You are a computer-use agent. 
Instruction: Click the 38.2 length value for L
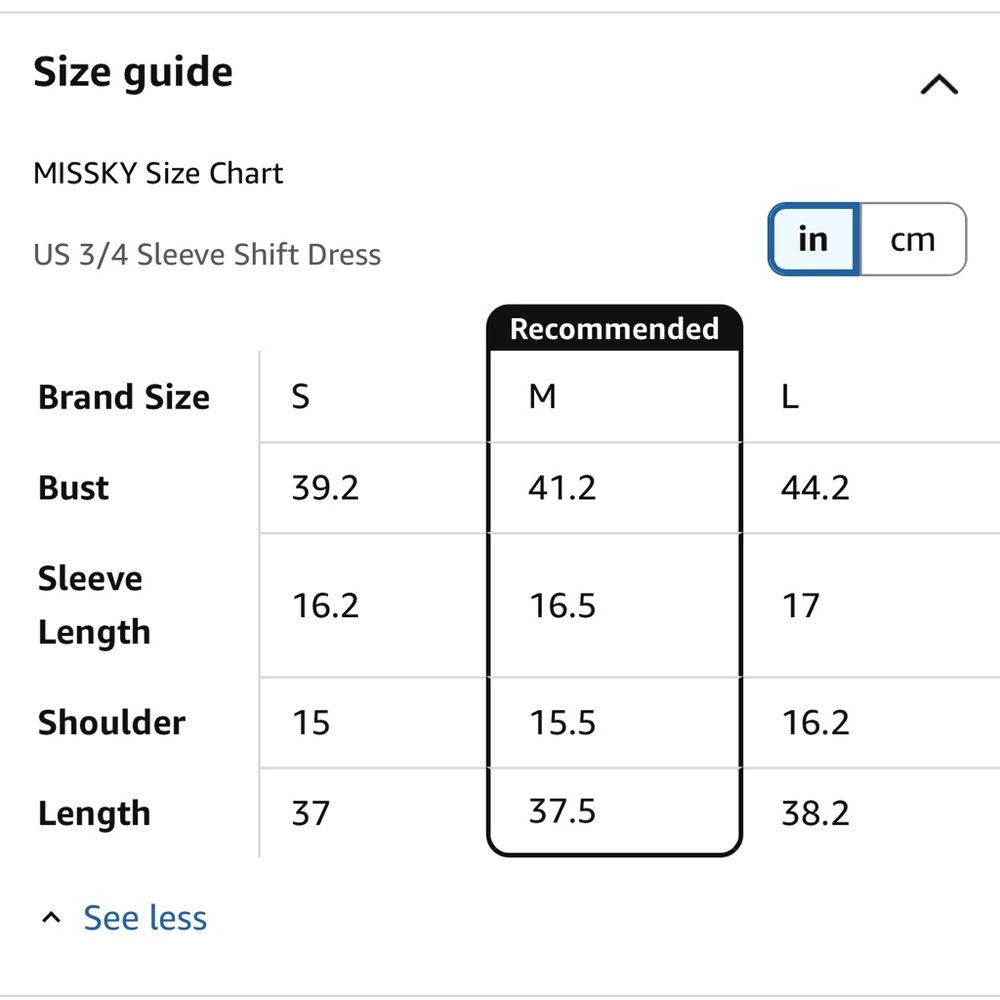tap(816, 813)
